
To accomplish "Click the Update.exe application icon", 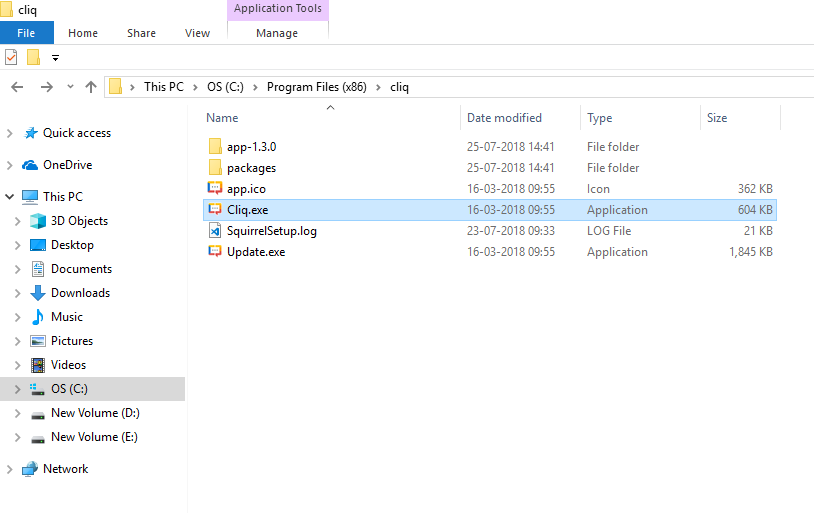I will [215, 251].
